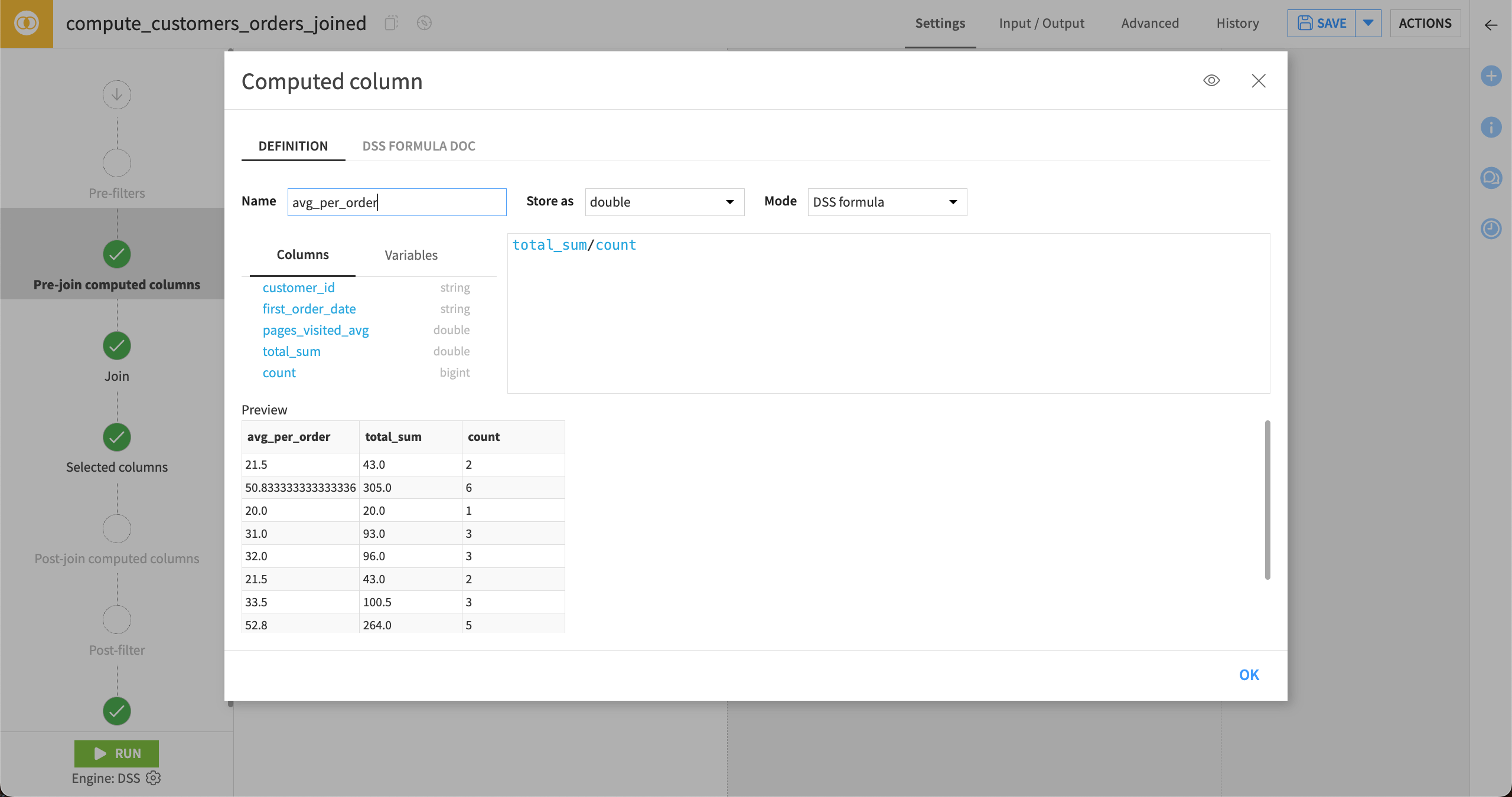Select the Post-filter step circle
Image resolution: width=1512 pixels, height=797 pixels.
pyautogui.click(x=117, y=620)
